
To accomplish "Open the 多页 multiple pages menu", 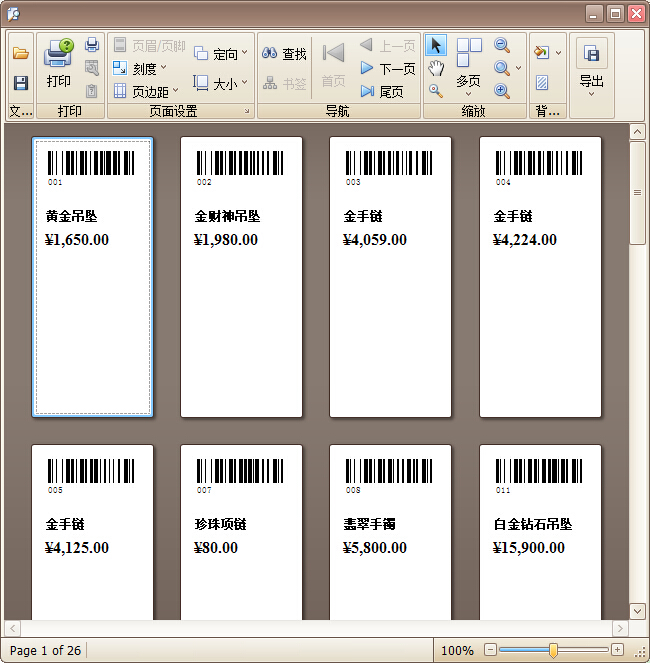I will click(468, 68).
